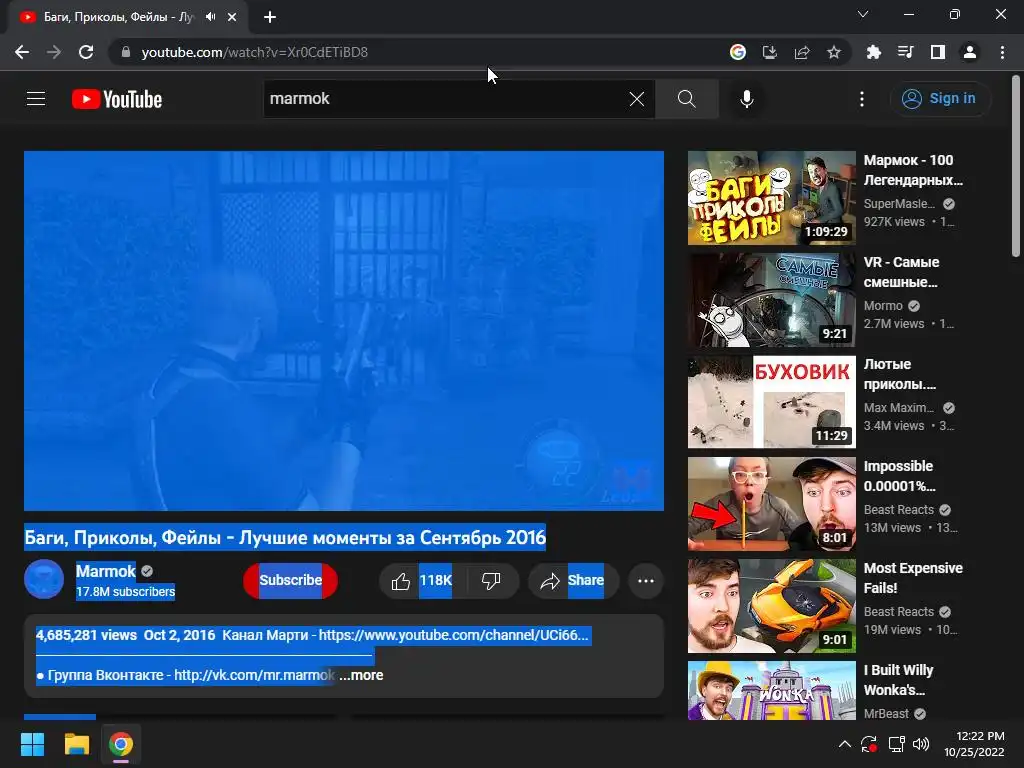This screenshot has width=1024, height=768.
Task: Open File Explorer from taskbar
Action: pyautogui.click(x=76, y=744)
